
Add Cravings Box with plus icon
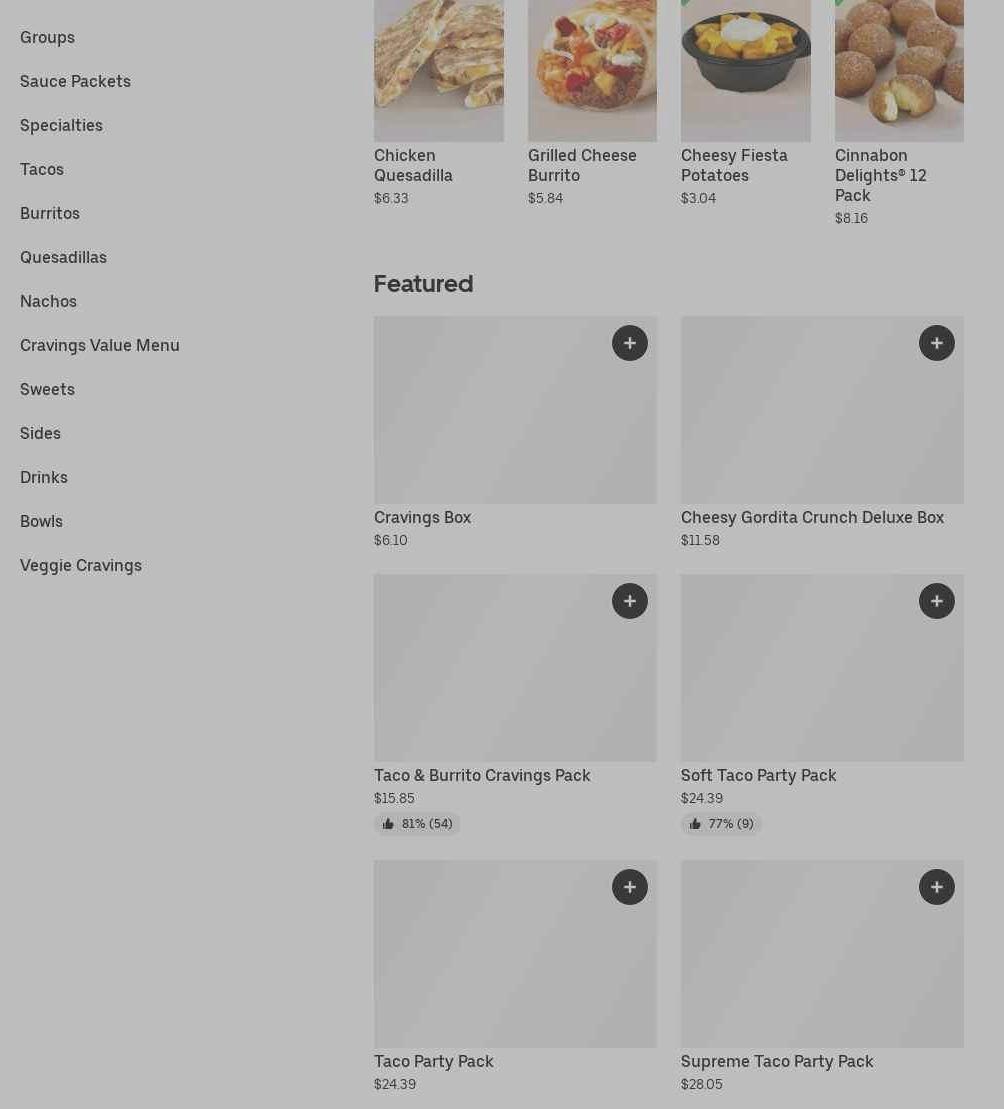coord(629,343)
